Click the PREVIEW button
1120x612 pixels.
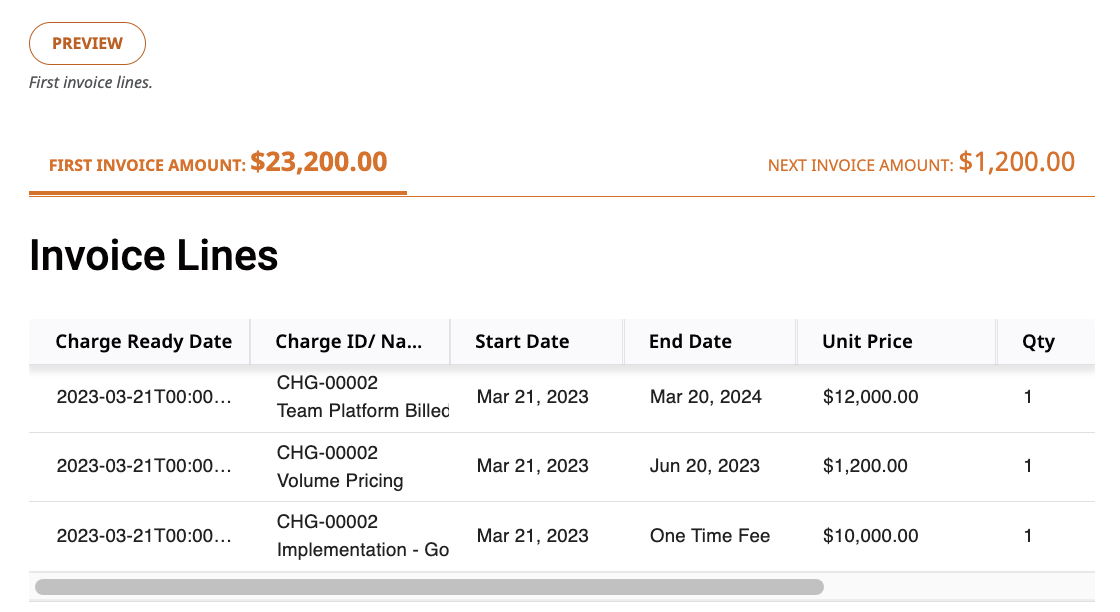click(87, 44)
